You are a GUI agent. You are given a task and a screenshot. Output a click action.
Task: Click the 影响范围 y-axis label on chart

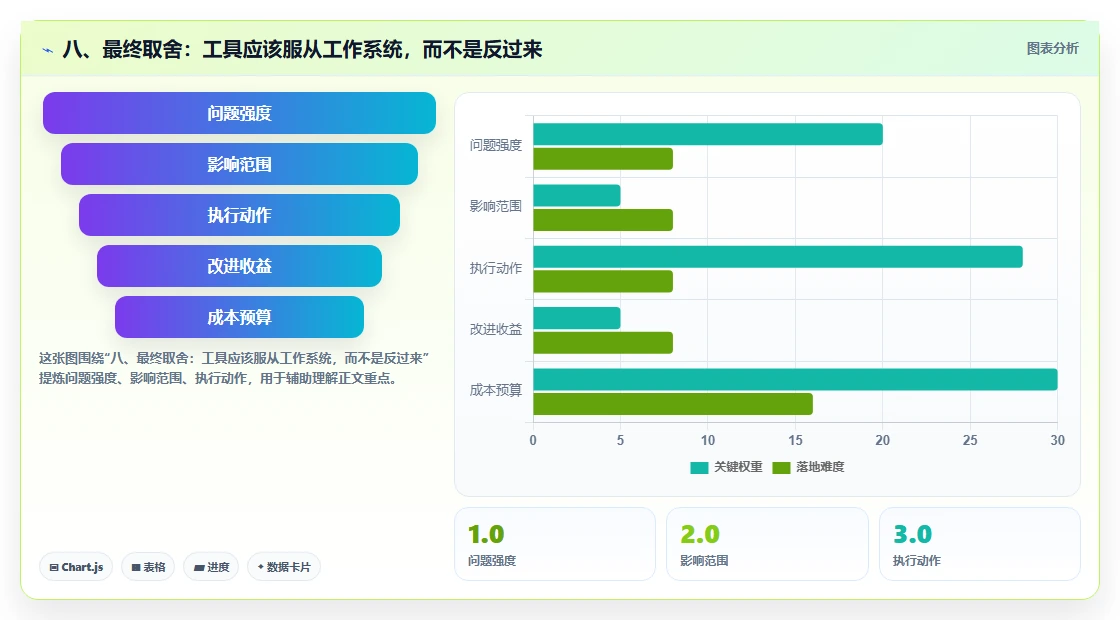click(496, 206)
